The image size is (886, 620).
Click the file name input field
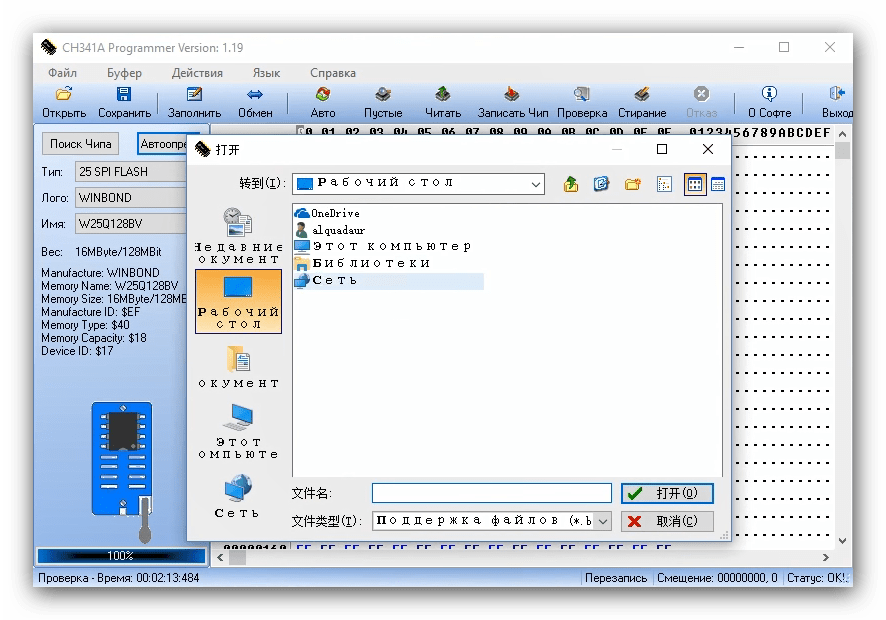(491, 493)
